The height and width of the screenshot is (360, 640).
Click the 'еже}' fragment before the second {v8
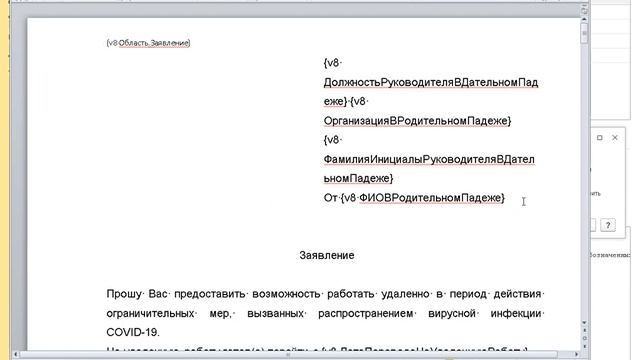coord(335,102)
